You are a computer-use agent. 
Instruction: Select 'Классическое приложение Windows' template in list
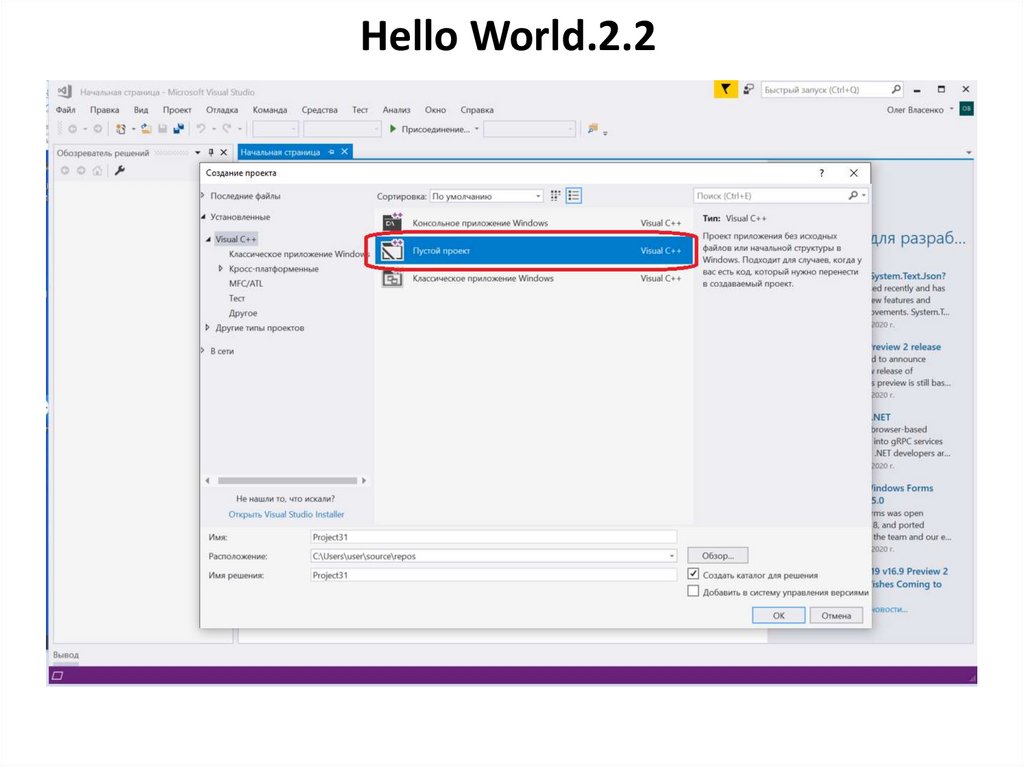coord(534,278)
